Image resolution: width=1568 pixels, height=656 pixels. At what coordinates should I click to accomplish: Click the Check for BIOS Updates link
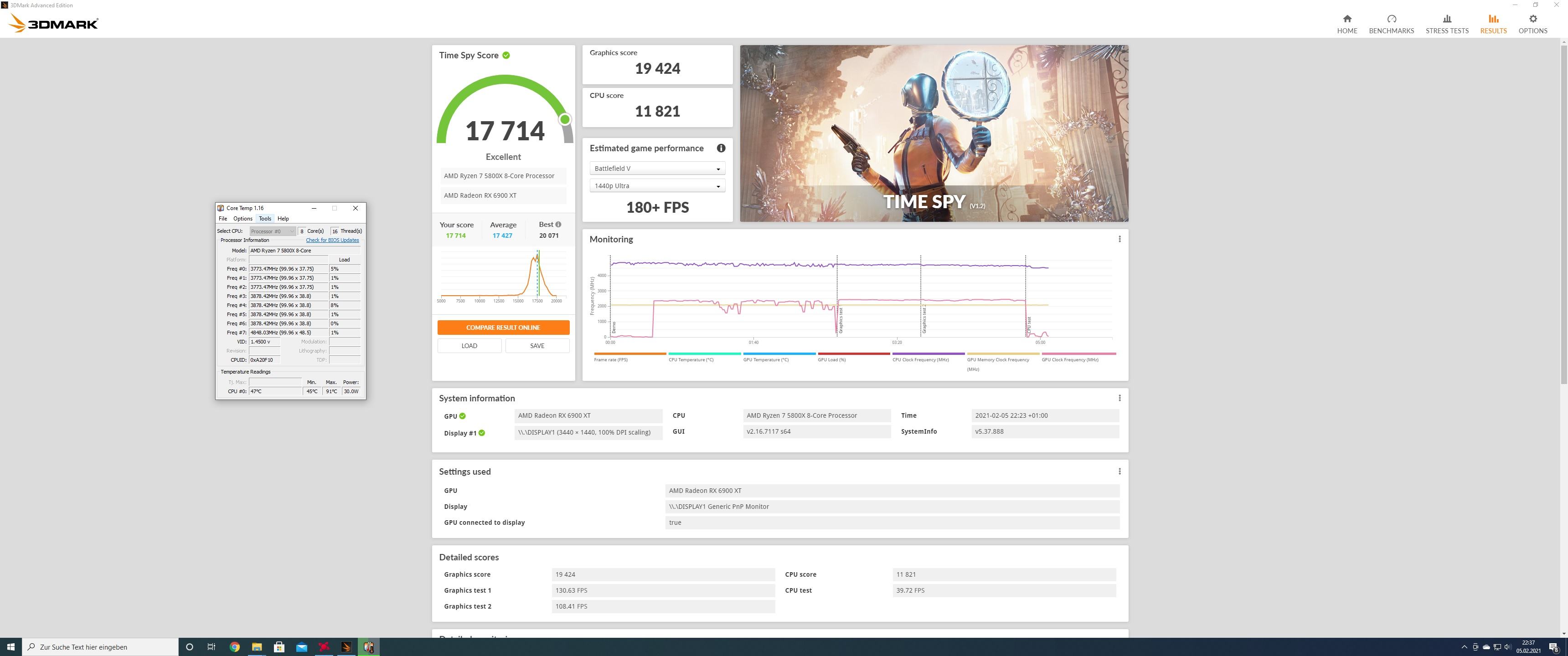tap(332, 241)
